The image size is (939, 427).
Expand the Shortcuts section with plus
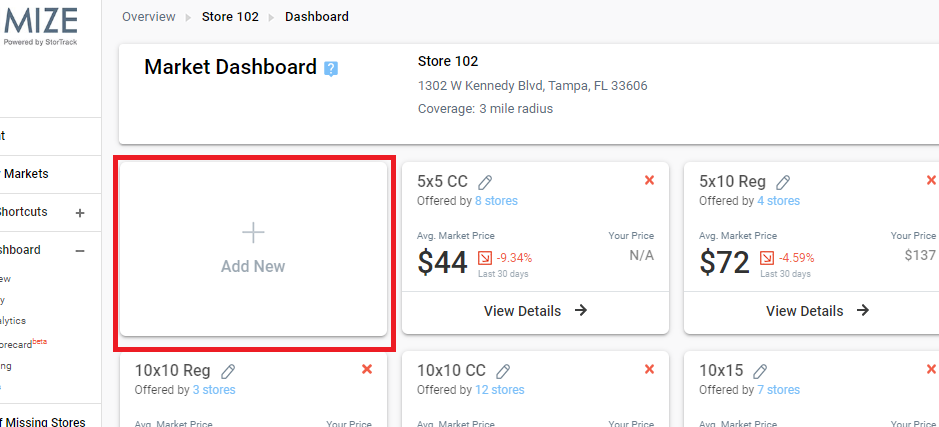click(x=80, y=213)
